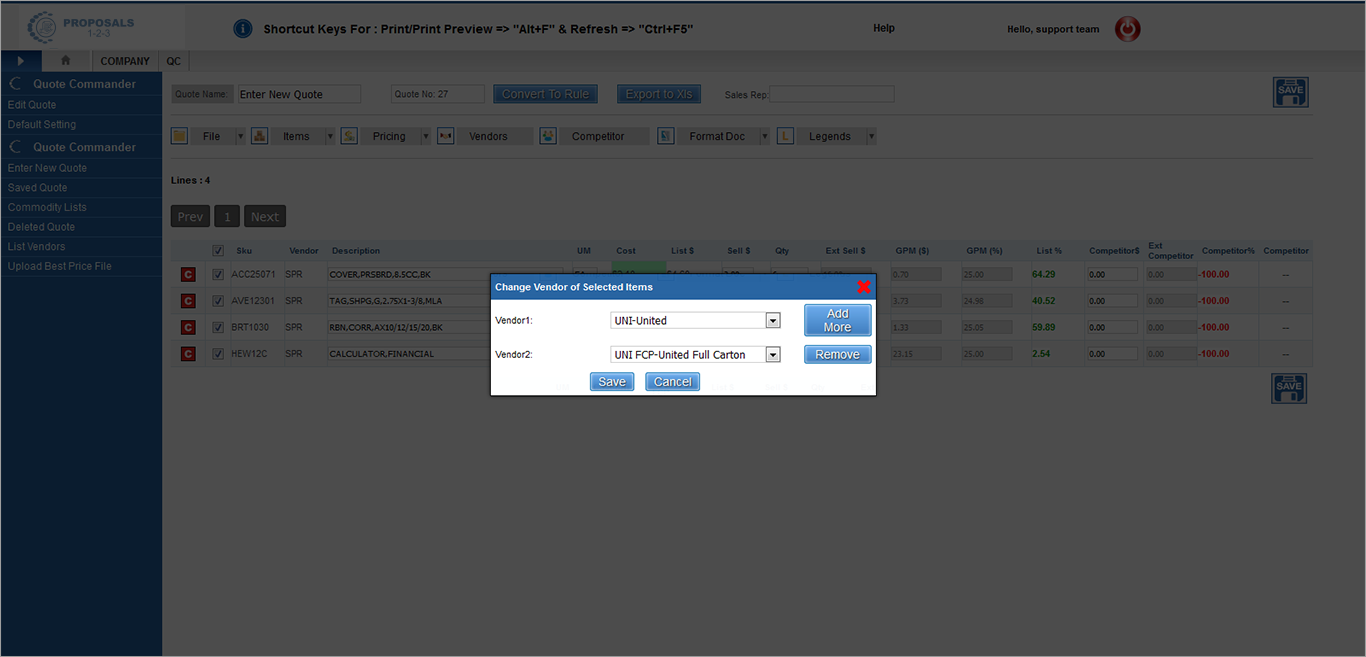This screenshot has width=1366, height=657.
Task: Click the Legends L icon in toolbar
Action: [x=785, y=136]
